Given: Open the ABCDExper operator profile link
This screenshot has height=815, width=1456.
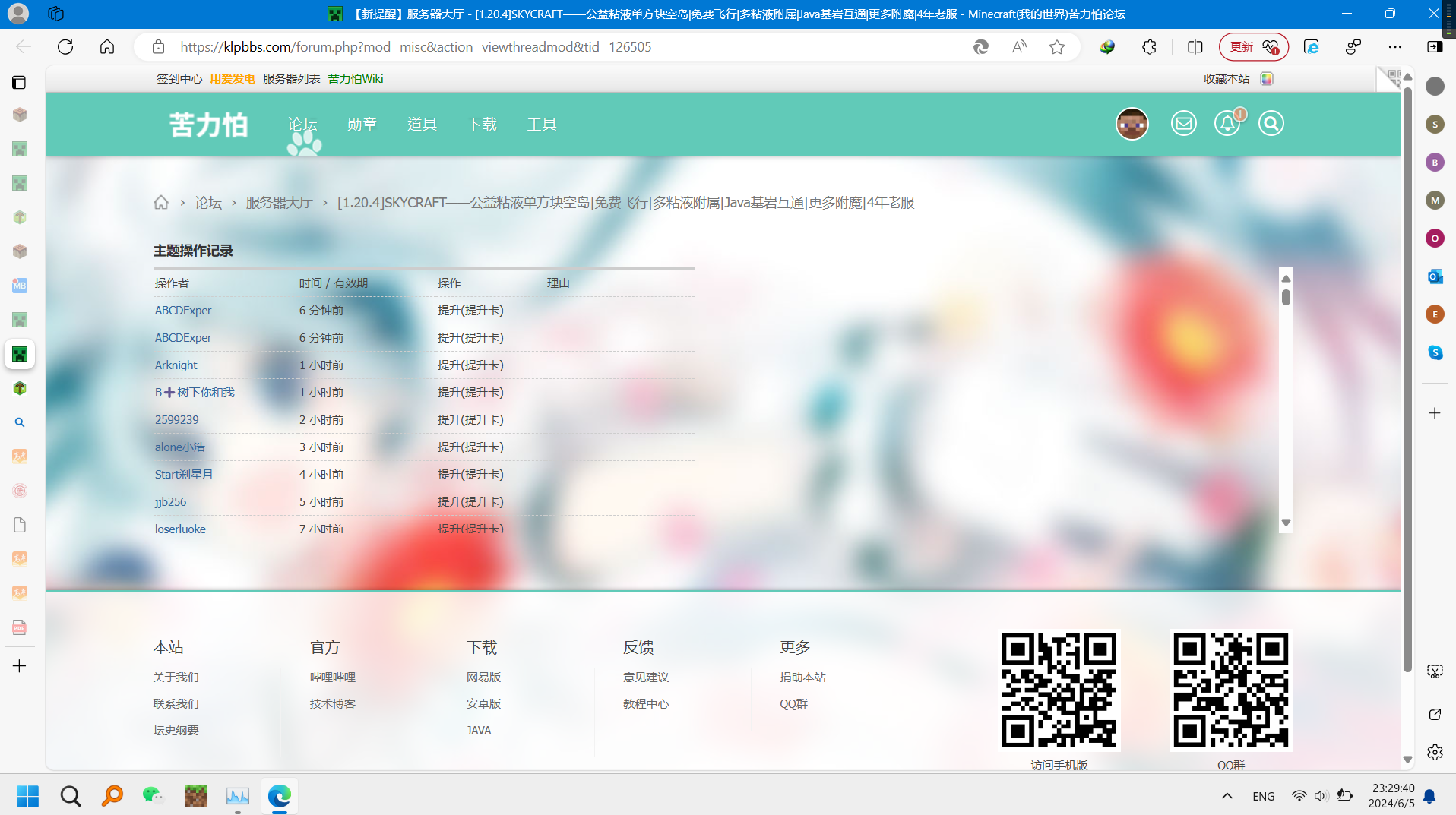Looking at the screenshot, I should click(x=183, y=311).
